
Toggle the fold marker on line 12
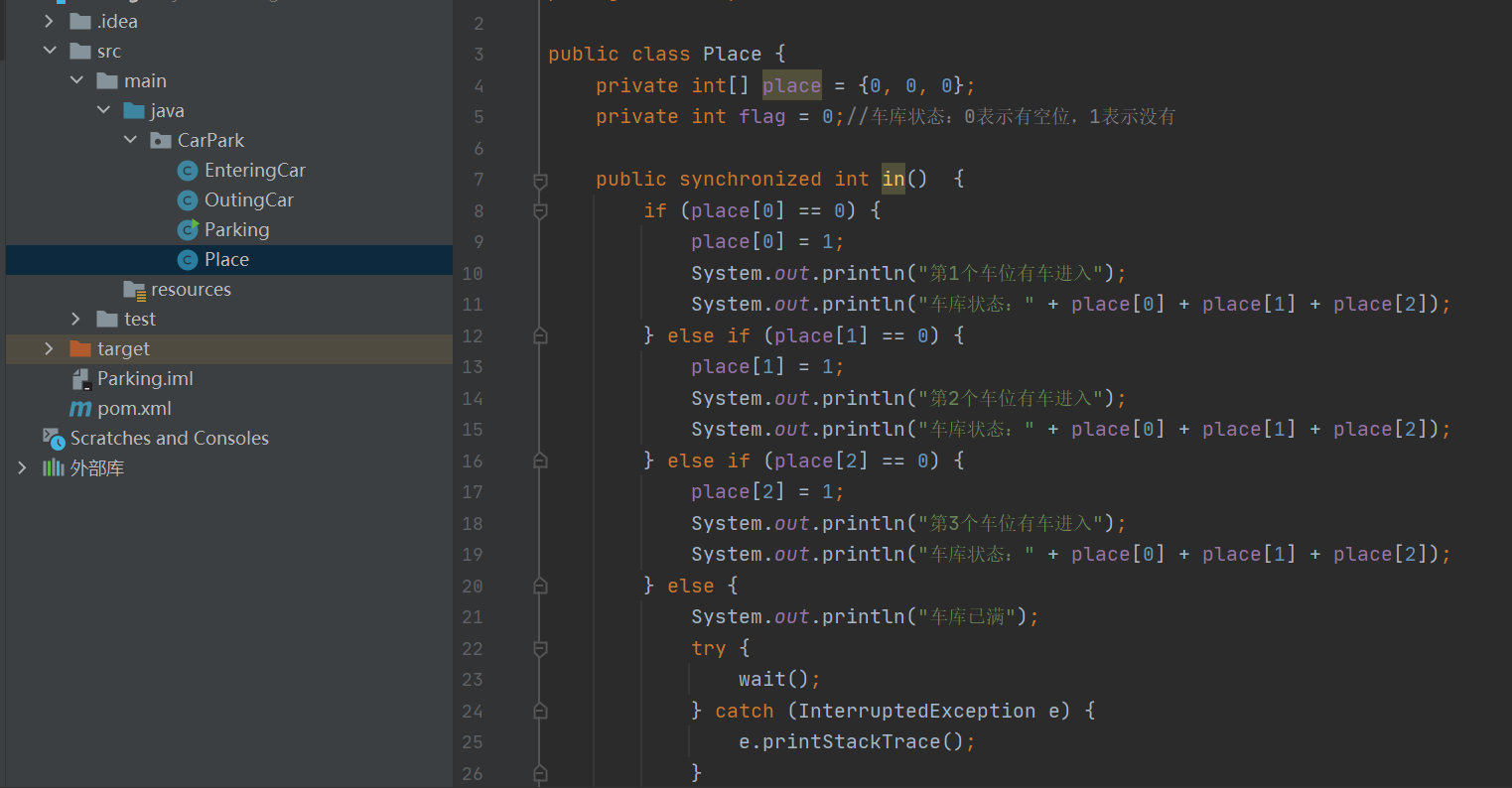[x=540, y=335]
